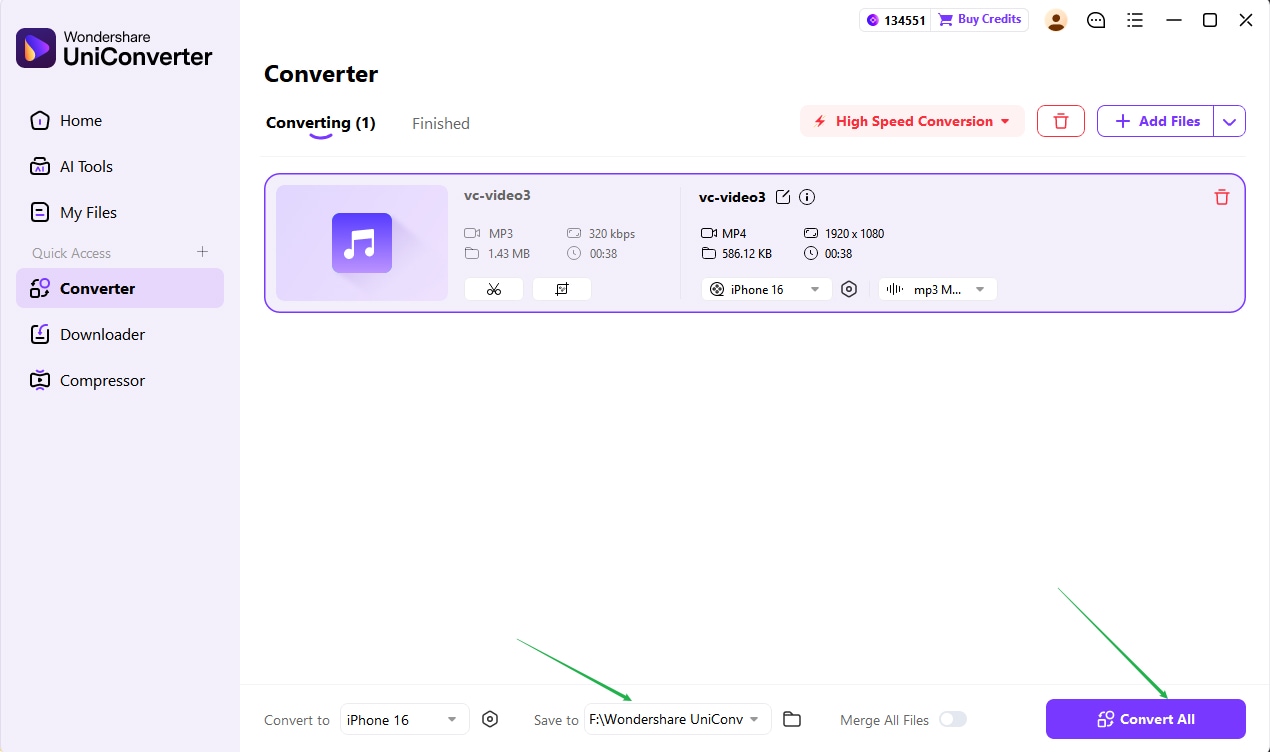Open the Save to path dropdown
The image size is (1270, 752).
(x=678, y=719)
